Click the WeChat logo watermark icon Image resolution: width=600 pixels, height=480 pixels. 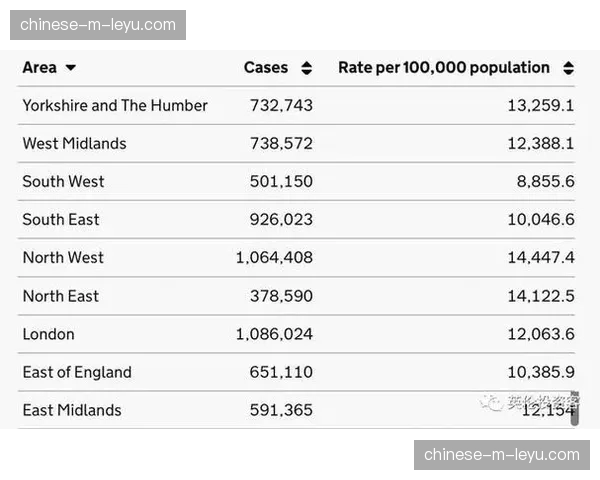(x=490, y=401)
